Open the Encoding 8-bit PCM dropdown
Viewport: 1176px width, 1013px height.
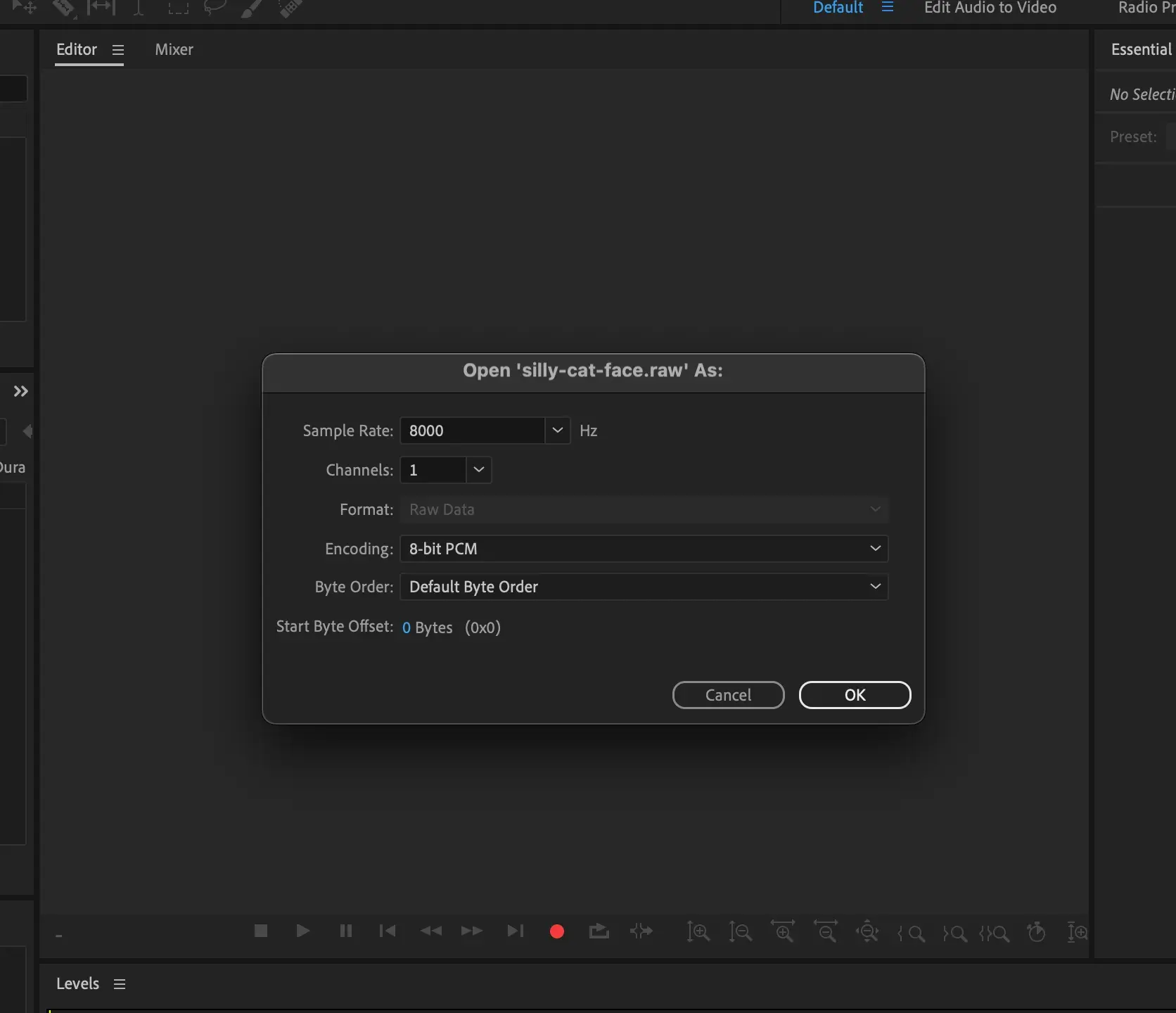pyautogui.click(x=644, y=549)
